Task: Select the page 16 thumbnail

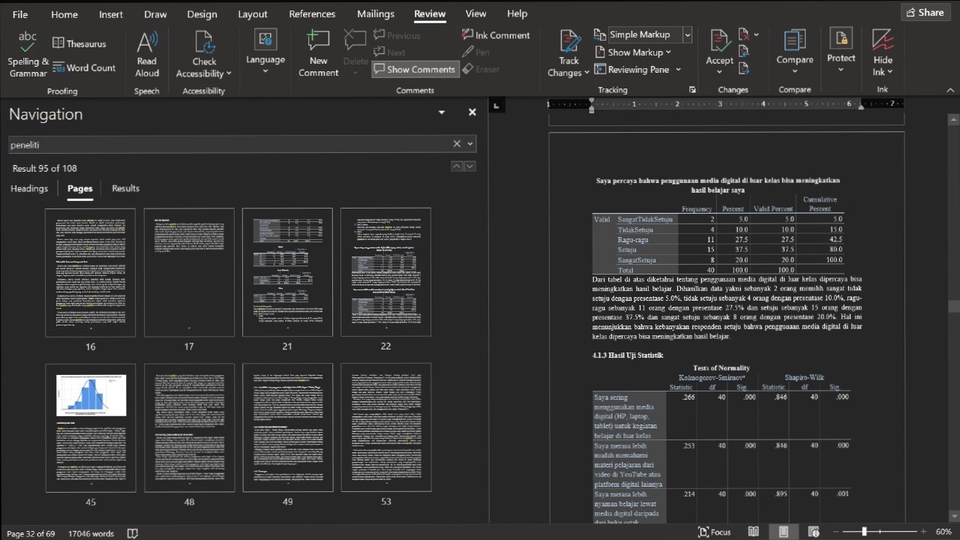Action: click(x=90, y=272)
